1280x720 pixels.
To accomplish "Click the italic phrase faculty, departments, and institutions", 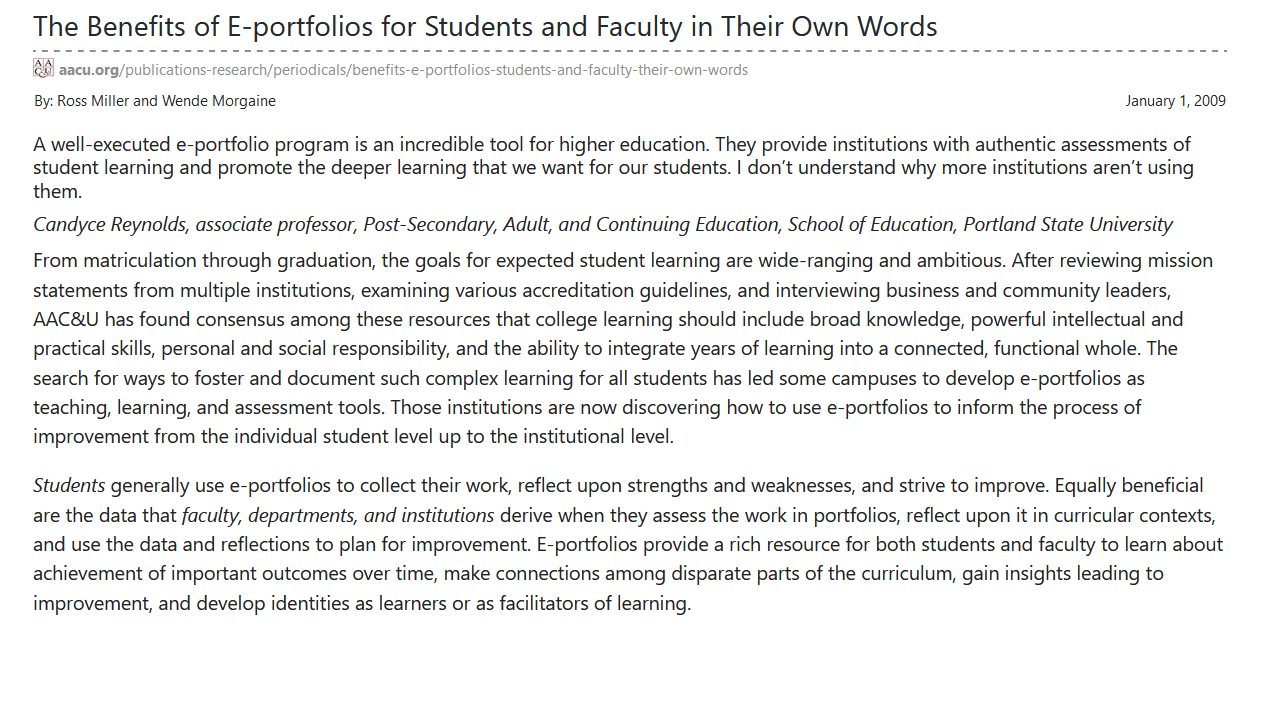I will [338, 515].
